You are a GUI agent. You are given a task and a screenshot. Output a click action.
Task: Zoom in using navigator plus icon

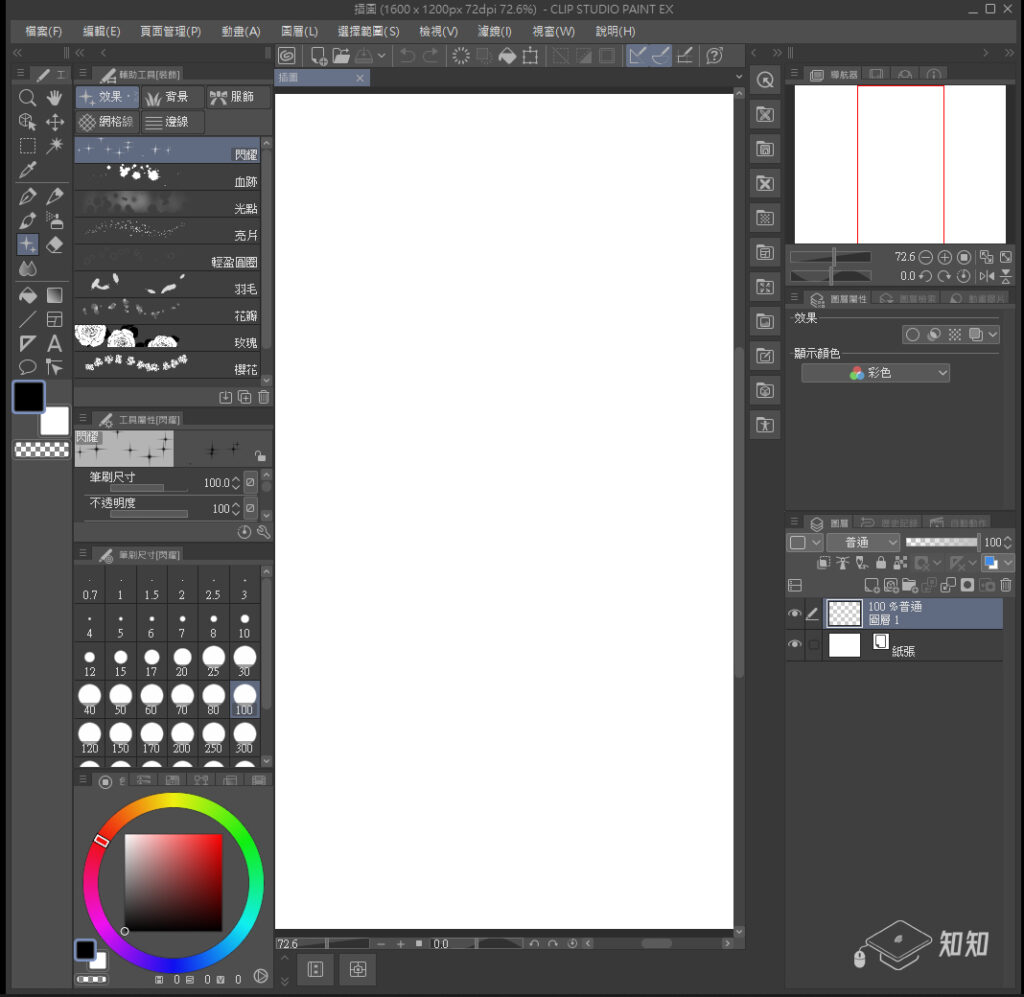tap(944, 257)
